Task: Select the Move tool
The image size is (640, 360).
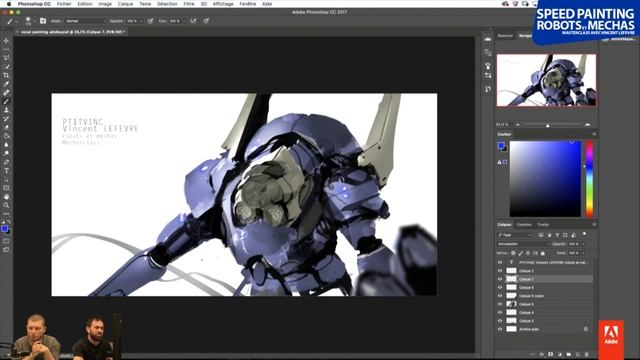Action: (6, 41)
